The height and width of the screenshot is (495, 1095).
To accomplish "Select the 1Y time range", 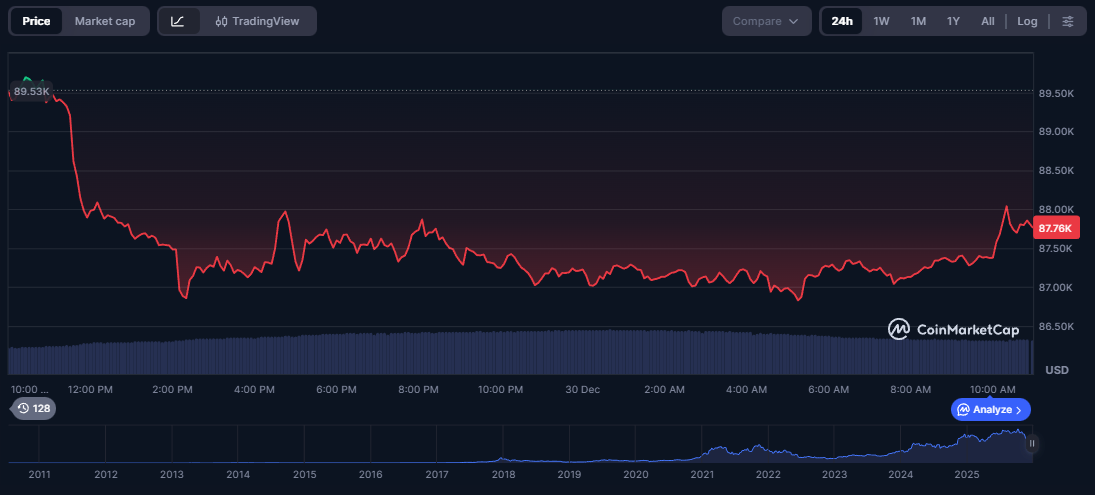I will pos(953,21).
